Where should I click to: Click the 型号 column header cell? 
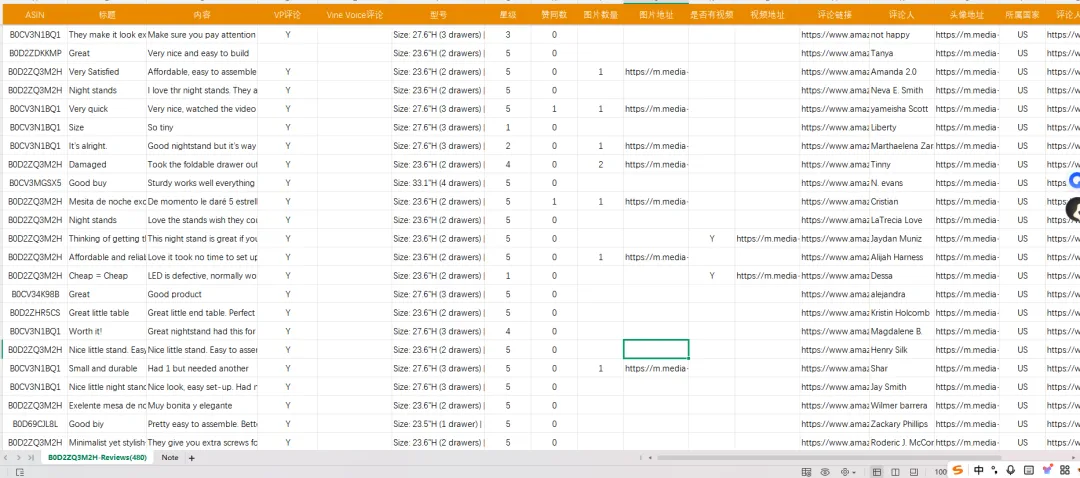[438, 14]
